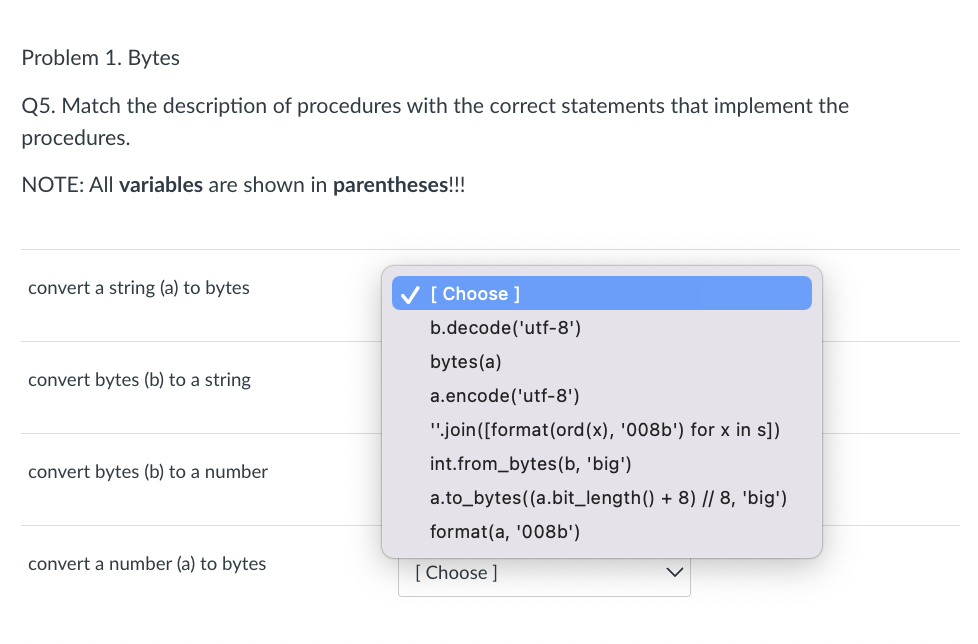Select the highlighted [ Choose ] placeholder option
978x644 pixels.
point(475,294)
